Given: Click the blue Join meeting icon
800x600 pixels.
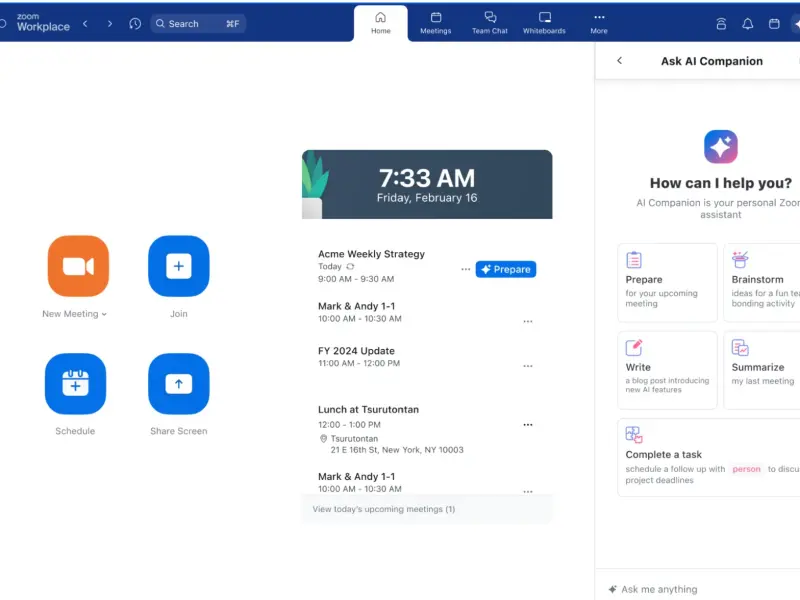Looking at the screenshot, I should pos(179,266).
